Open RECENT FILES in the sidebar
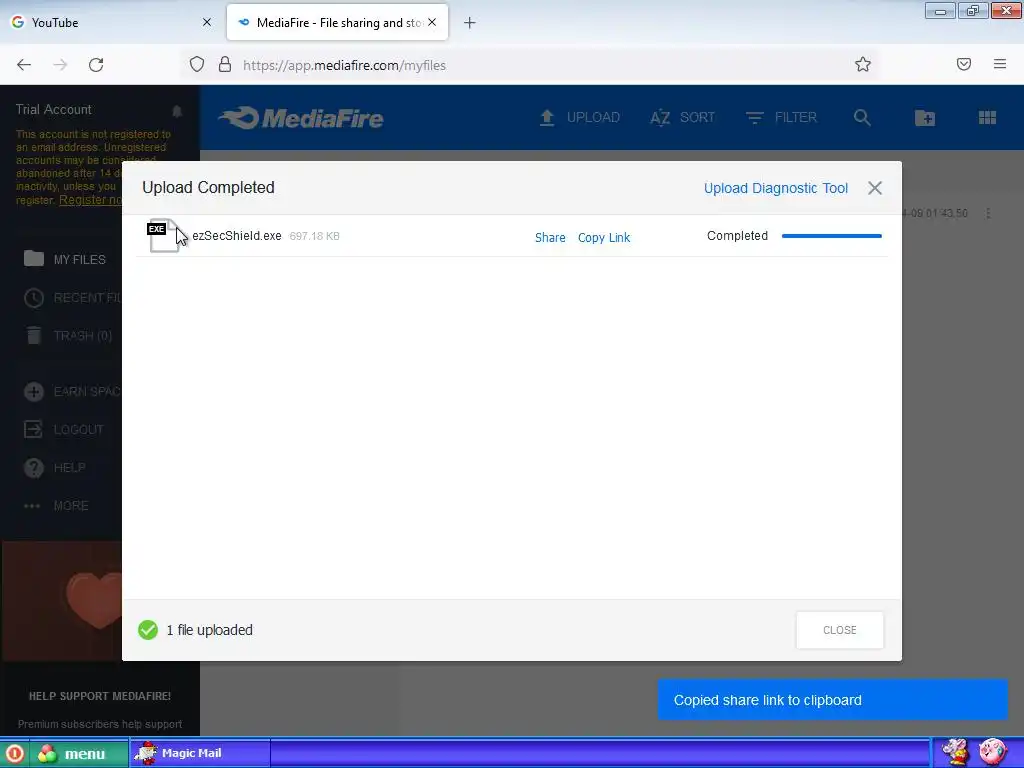1024x768 pixels. tap(72, 298)
